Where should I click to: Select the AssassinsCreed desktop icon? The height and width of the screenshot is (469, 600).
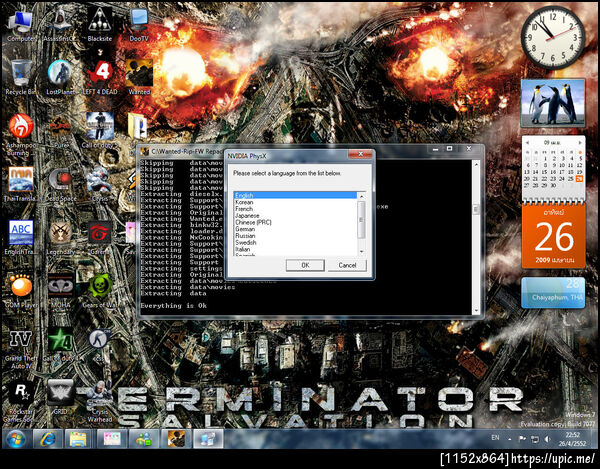click(x=60, y=25)
